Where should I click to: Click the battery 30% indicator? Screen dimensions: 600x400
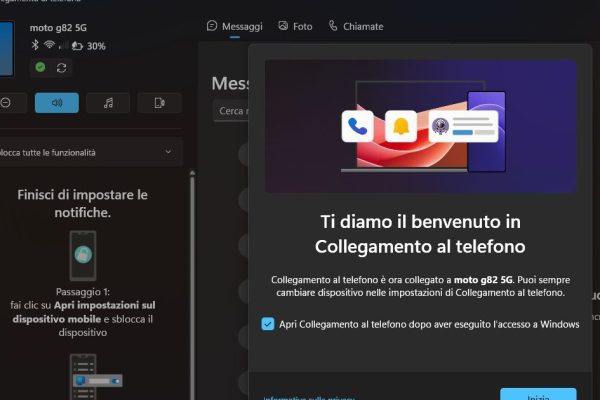pos(88,46)
